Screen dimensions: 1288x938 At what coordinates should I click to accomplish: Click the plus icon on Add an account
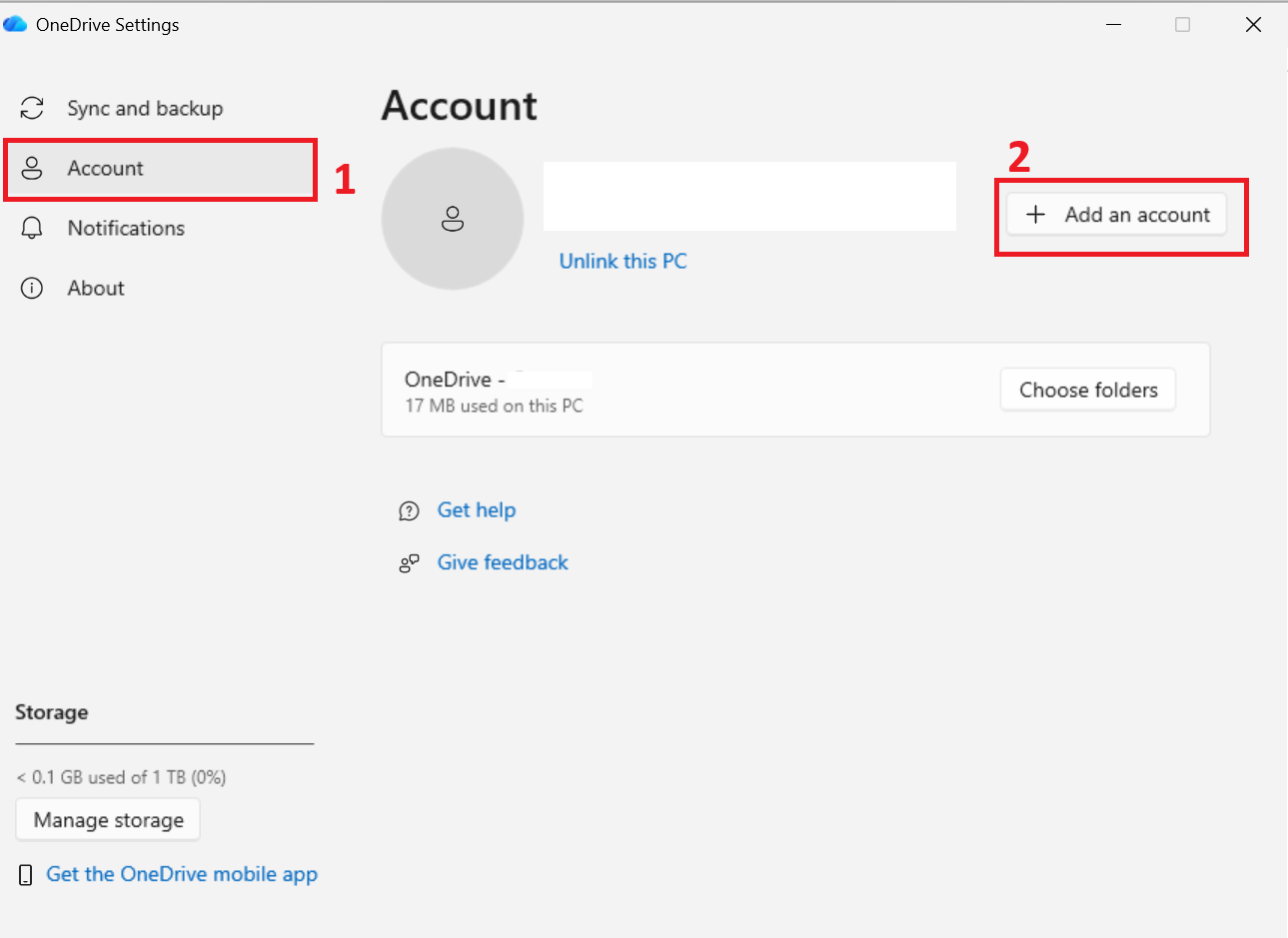[1035, 214]
